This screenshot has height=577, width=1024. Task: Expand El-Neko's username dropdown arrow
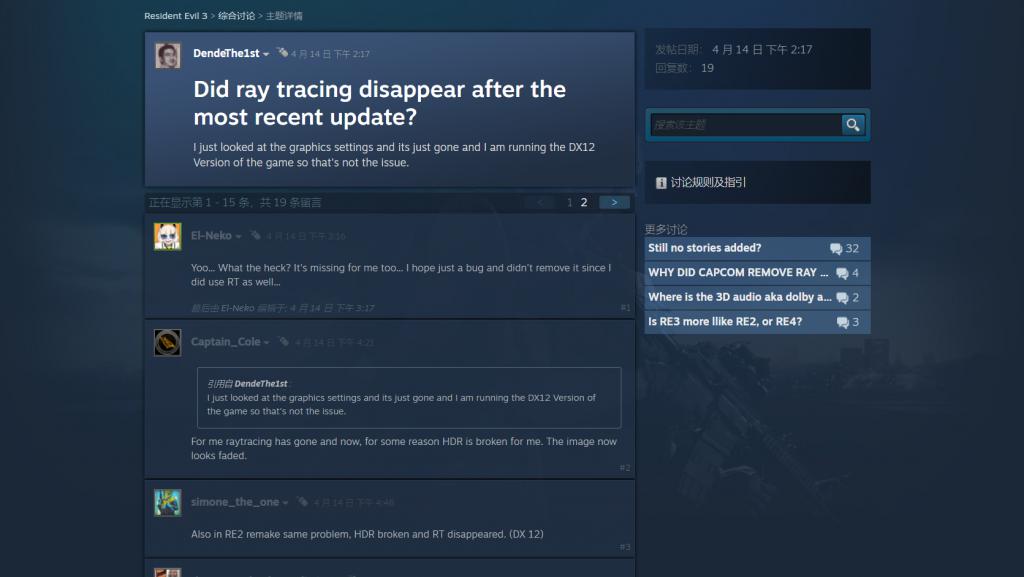pos(238,236)
